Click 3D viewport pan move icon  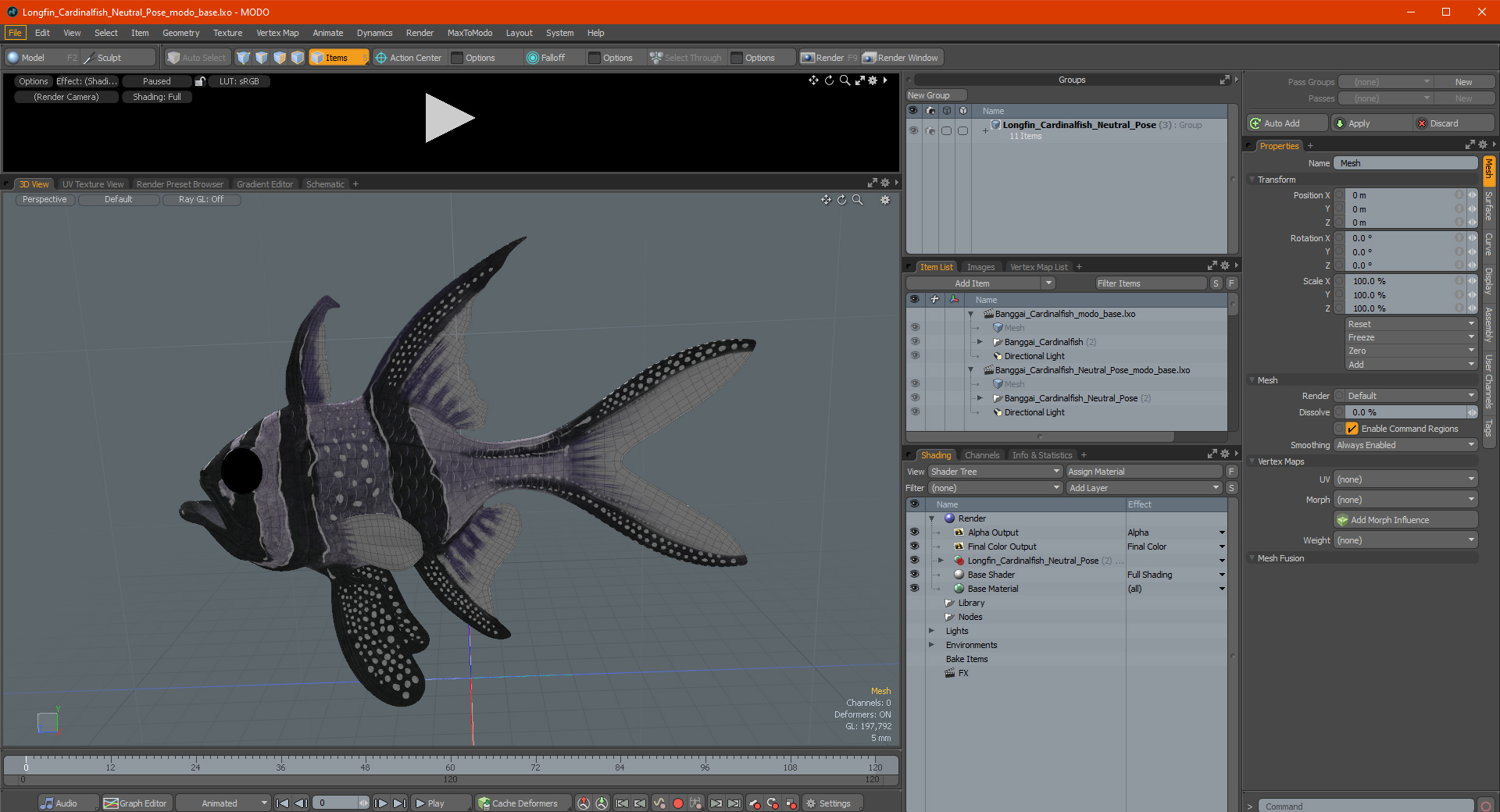click(826, 200)
